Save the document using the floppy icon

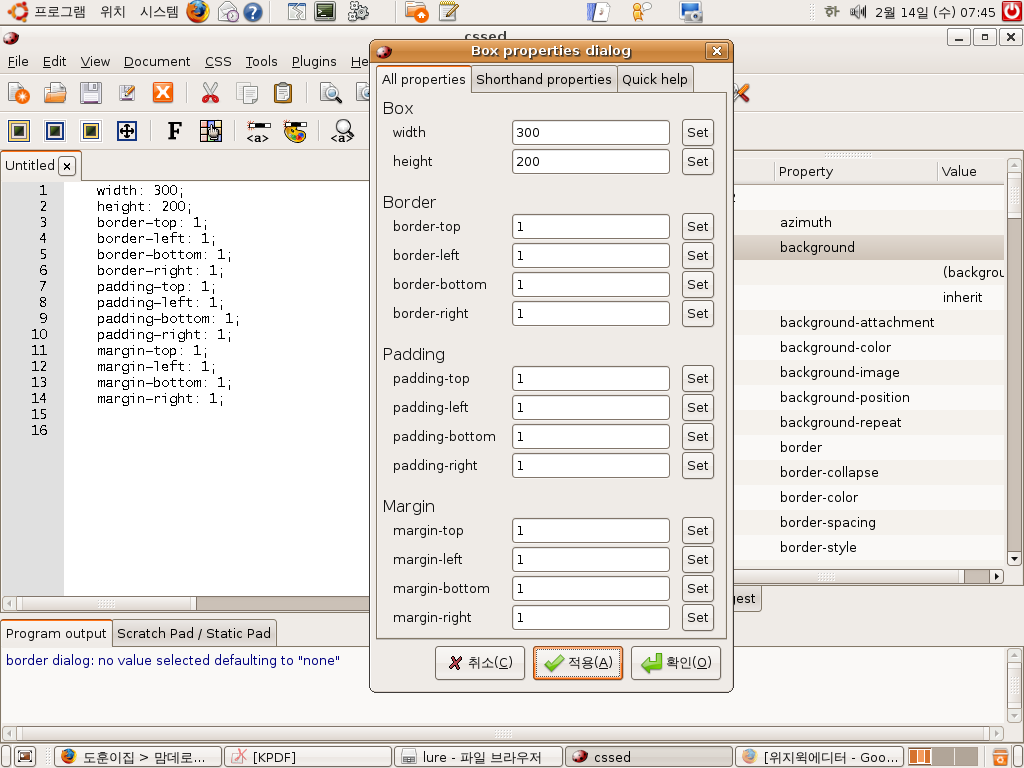(x=91, y=93)
